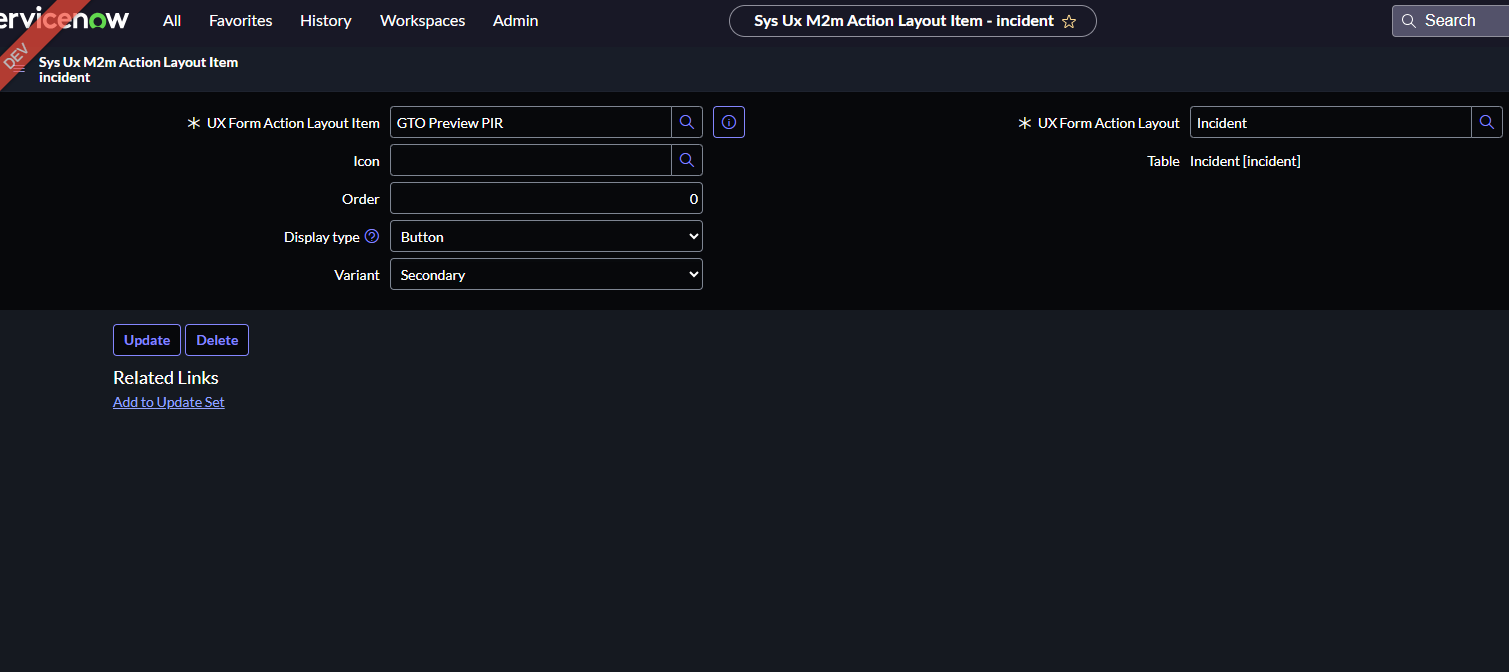Show Display type help tooltip

[x=372, y=236]
